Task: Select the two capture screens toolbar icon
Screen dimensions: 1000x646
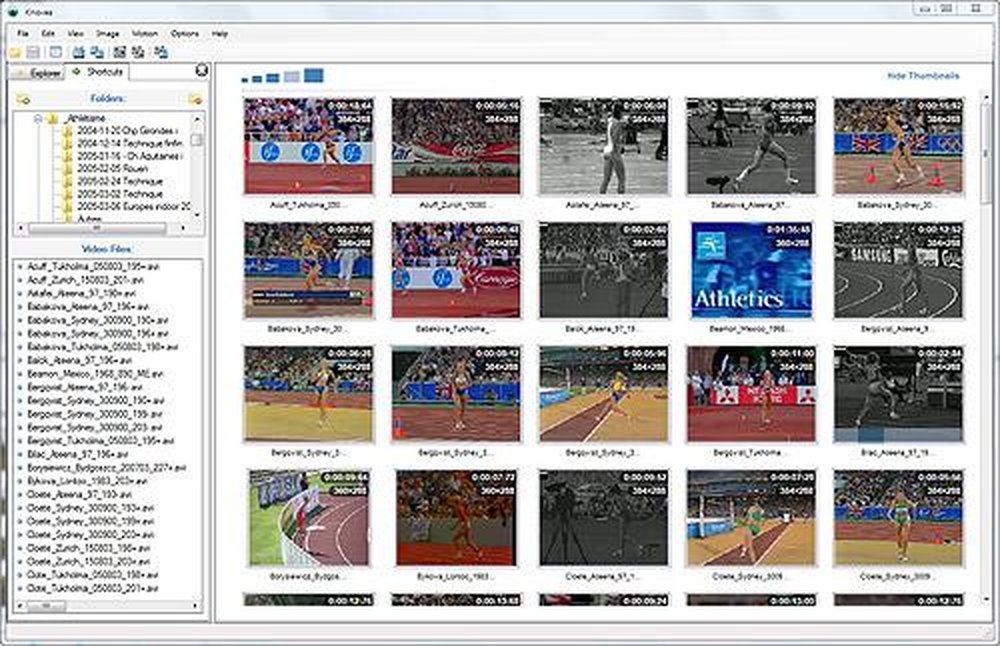Action: point(138,52)
